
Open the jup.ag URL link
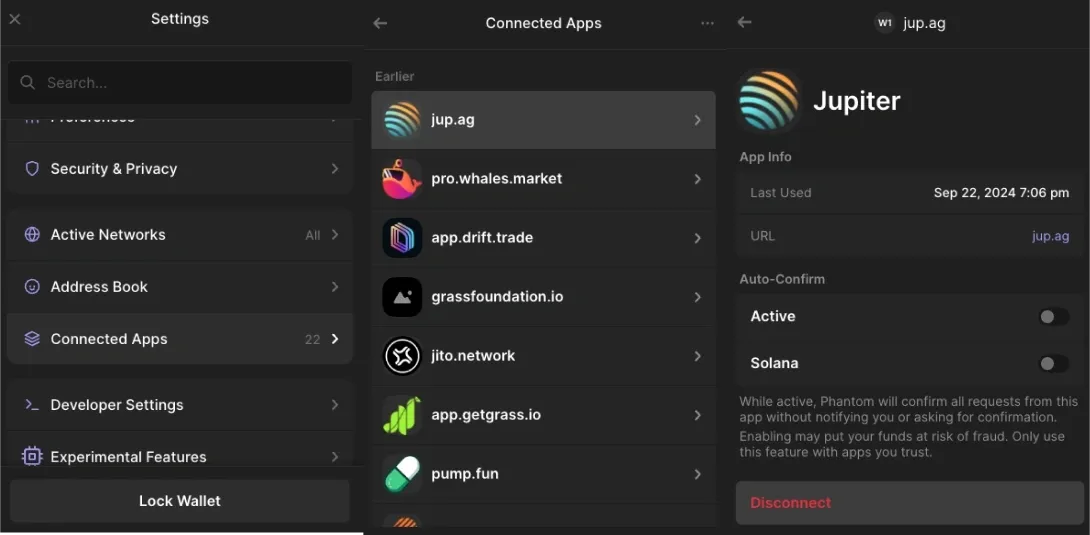[x=1050, y=236]
